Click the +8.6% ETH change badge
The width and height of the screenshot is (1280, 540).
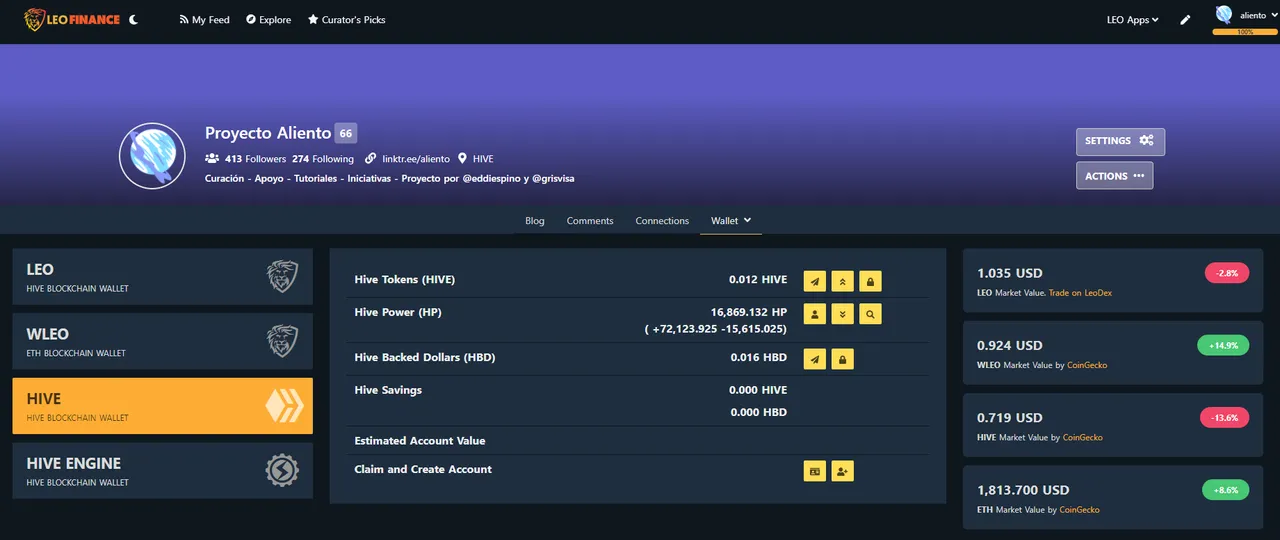pos(1225,490)
